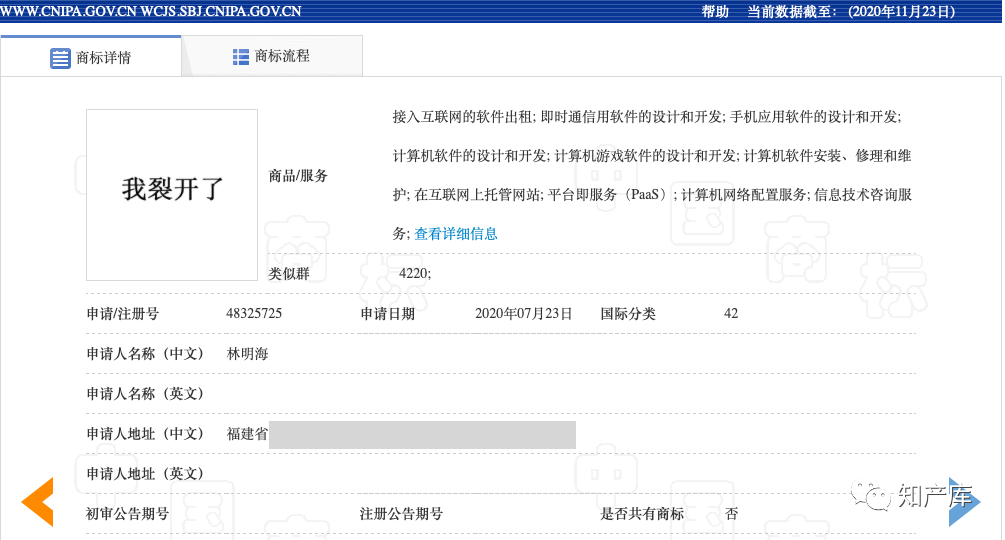Click the 申请人地址（中文） label
1005x540 pixels.
pos(145,434)
